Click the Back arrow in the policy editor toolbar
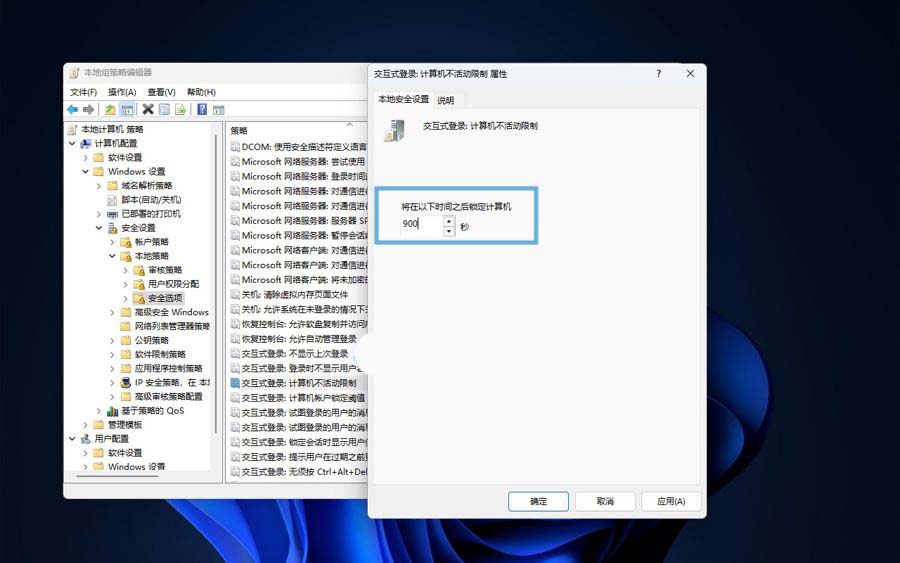900x563 pixels. pos(72,109)
